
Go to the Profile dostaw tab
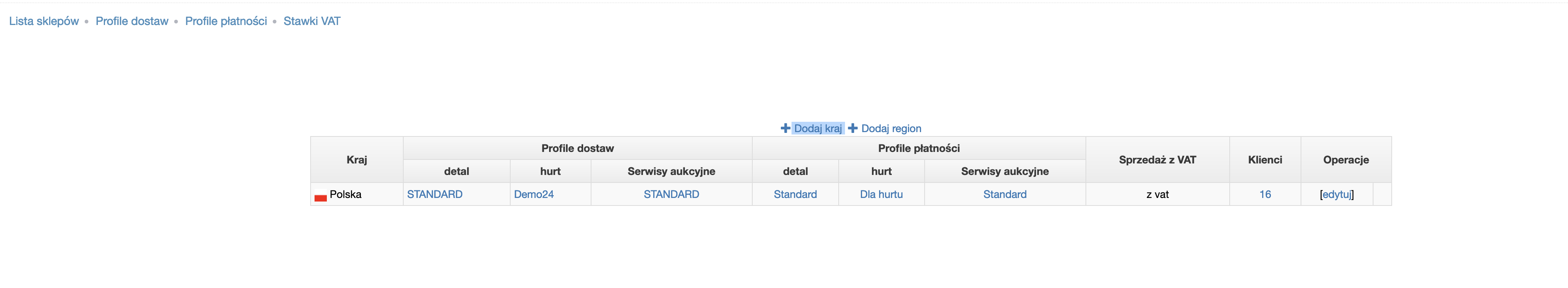[132, 21]
